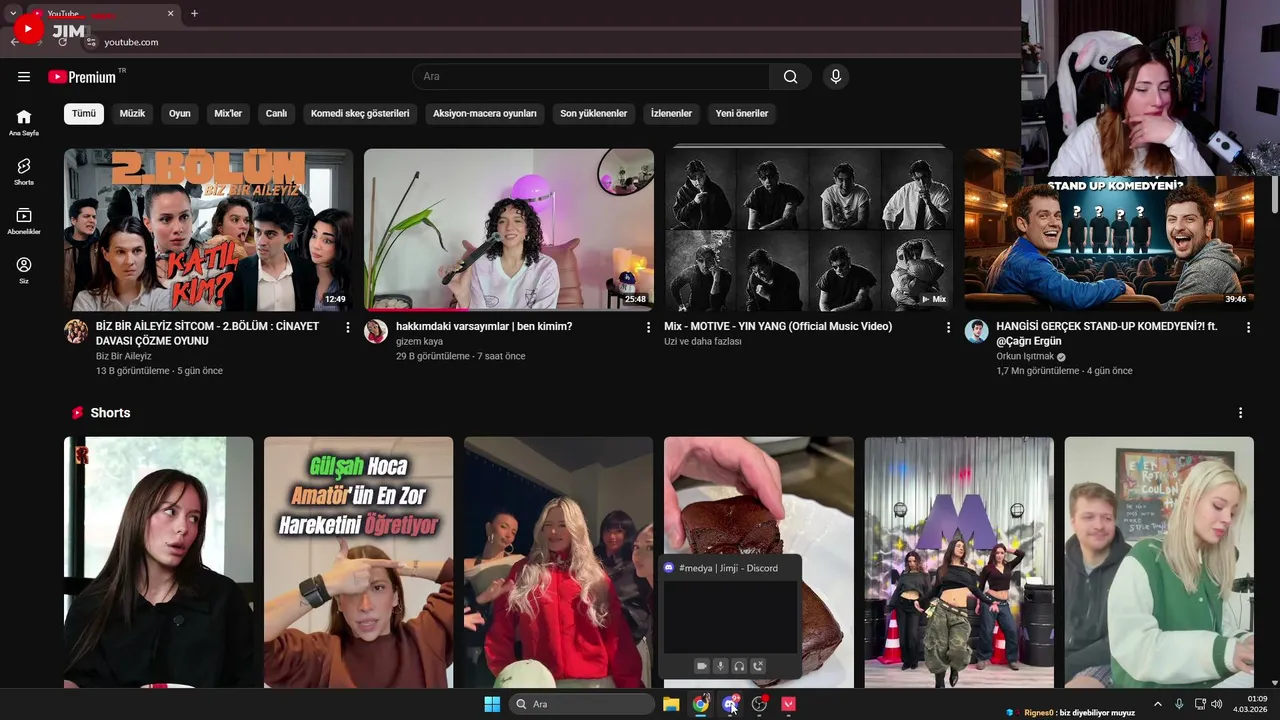Open options for BİZ BİR AİLEYİZ SİTCOM video
Screen dimensions: 1280x720
pyautogui.click(x=348, y=327)
